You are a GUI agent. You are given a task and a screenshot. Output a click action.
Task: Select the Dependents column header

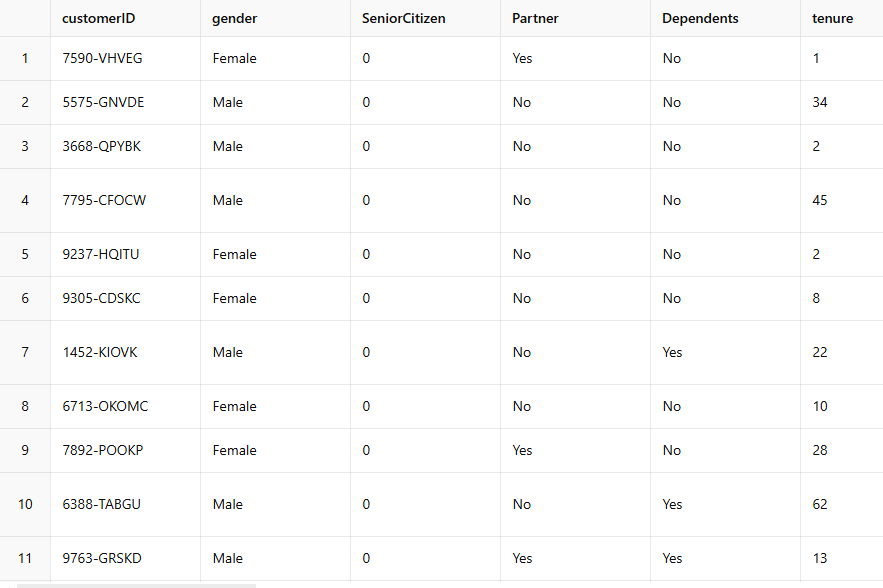725,18
